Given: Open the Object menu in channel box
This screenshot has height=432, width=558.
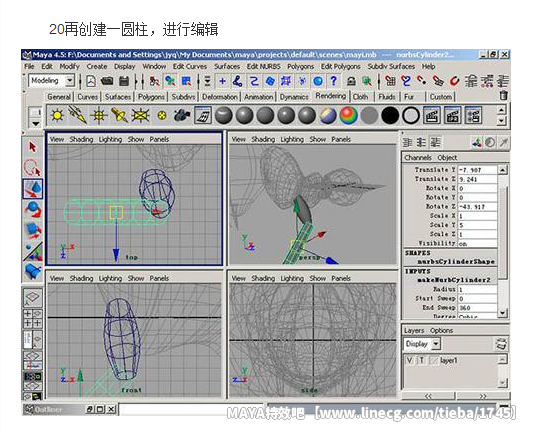Looking at the screenshot, I should (447, 158).
